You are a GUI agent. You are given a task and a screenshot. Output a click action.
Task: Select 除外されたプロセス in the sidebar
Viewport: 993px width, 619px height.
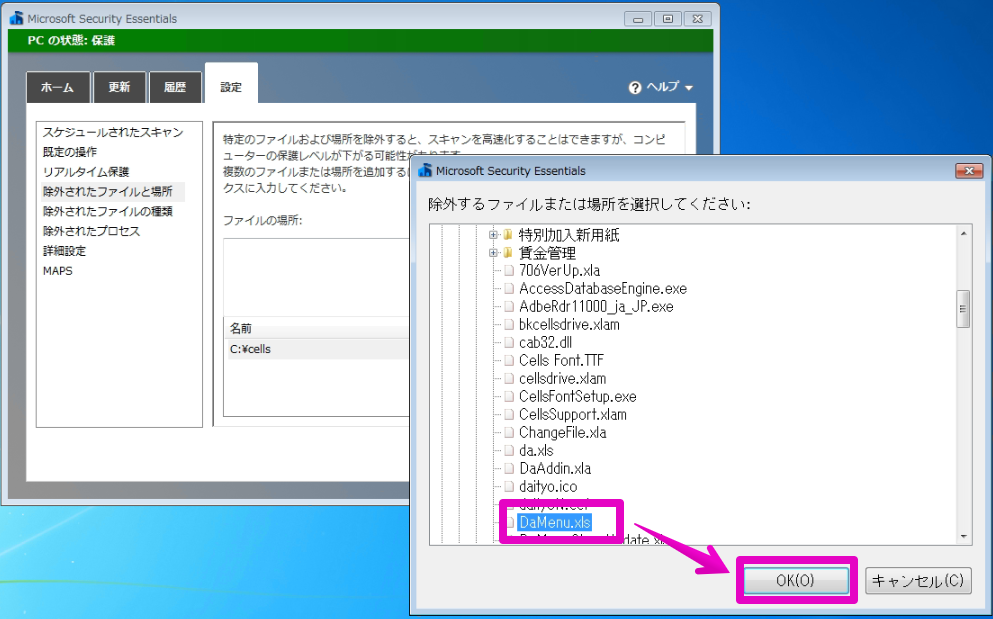(x=91, y=231)
